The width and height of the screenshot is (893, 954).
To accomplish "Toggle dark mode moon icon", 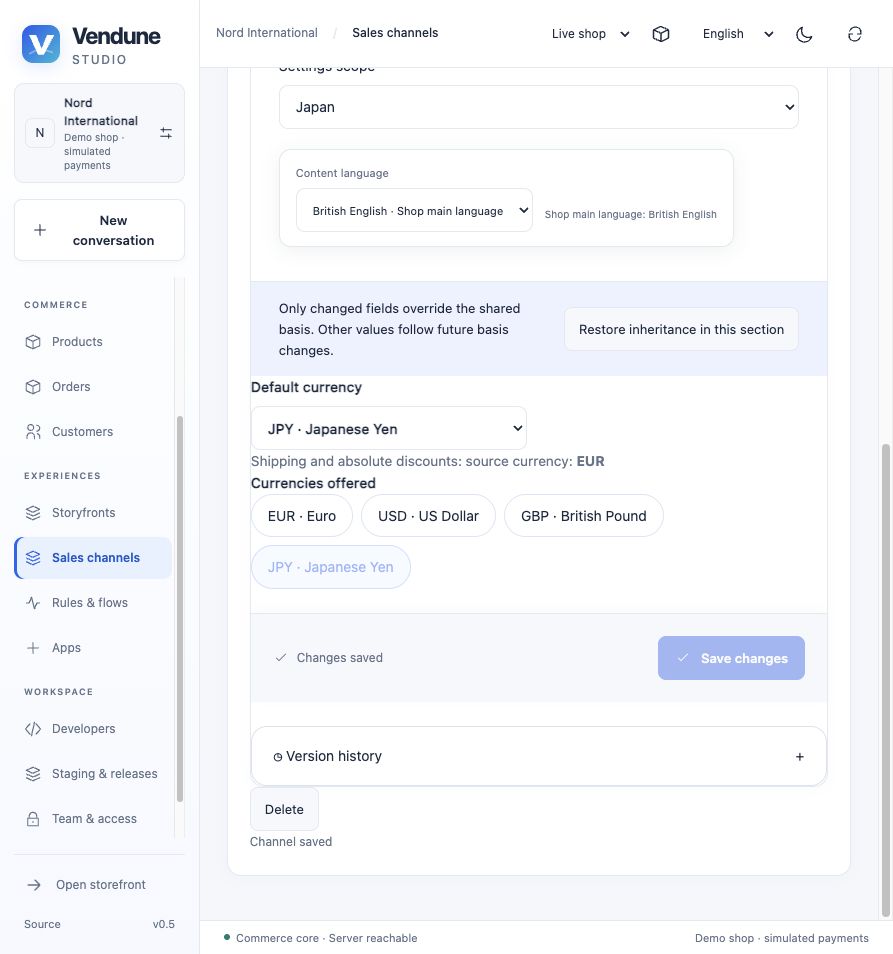I will coord(804,34).
